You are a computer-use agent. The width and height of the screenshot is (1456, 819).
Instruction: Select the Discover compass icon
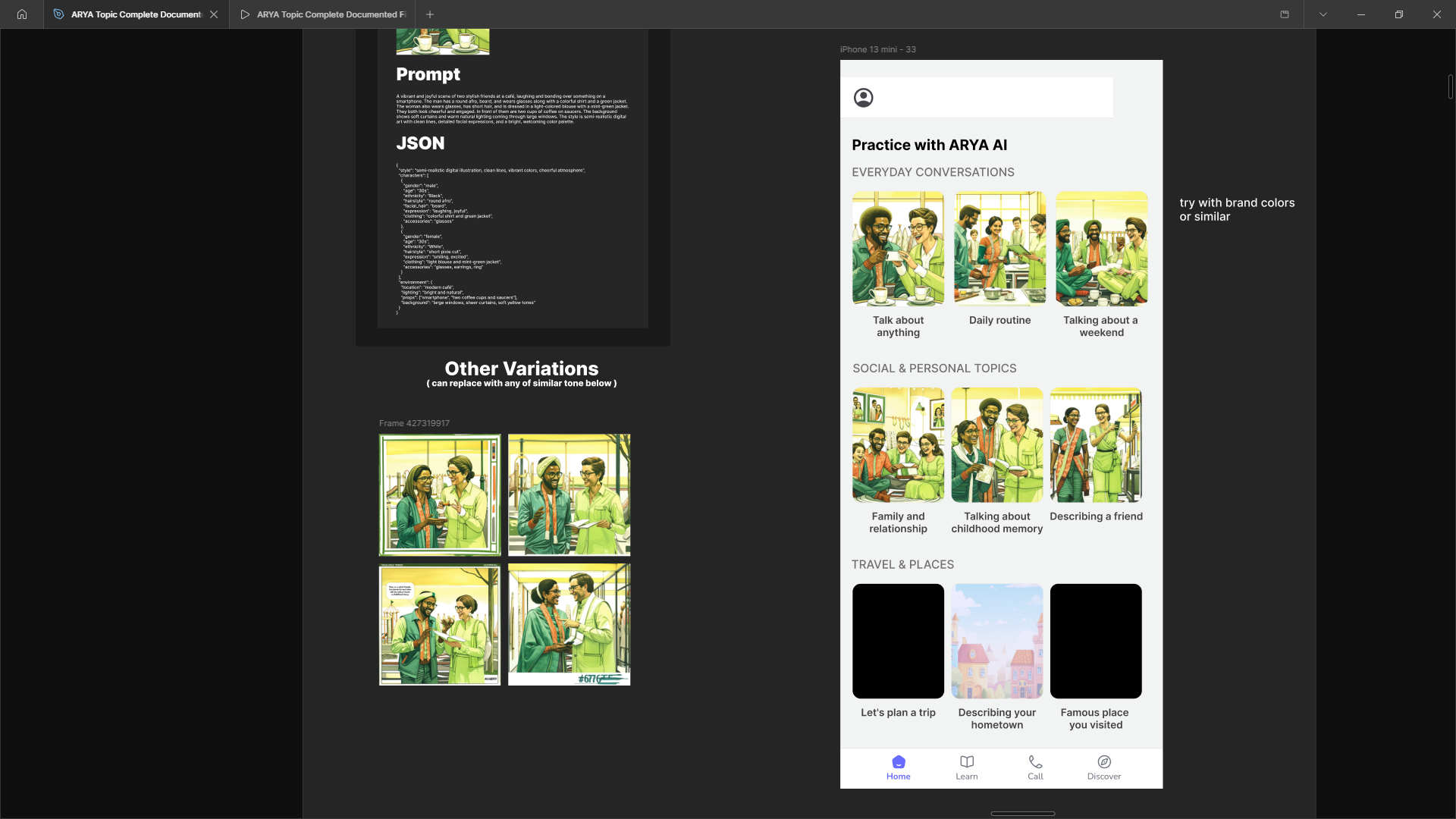(1104, 761)
